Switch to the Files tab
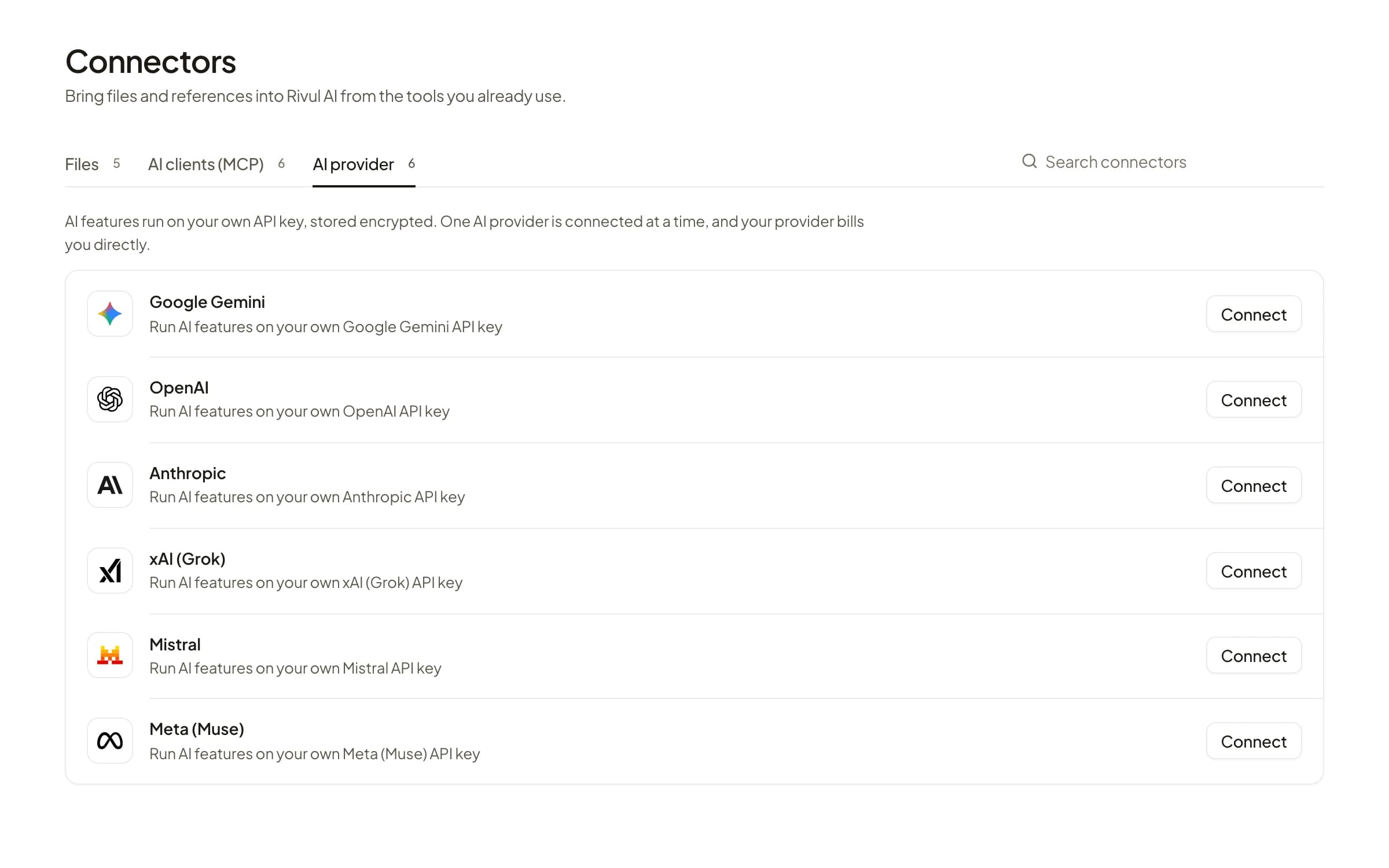 click(93, 164)
